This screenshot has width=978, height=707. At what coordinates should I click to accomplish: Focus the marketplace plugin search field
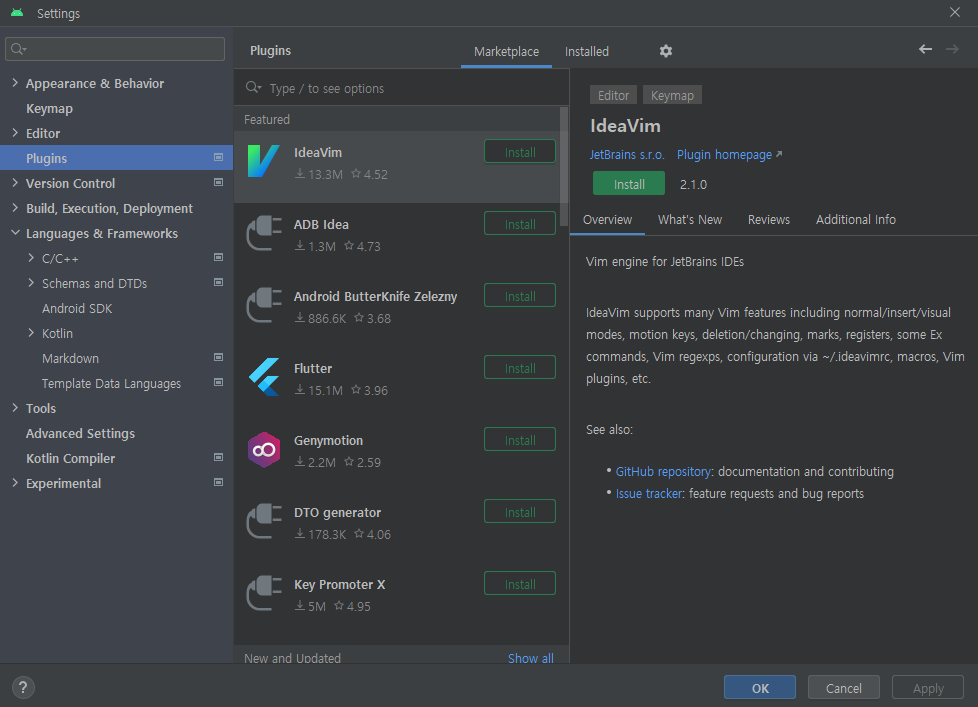point(402,88)
